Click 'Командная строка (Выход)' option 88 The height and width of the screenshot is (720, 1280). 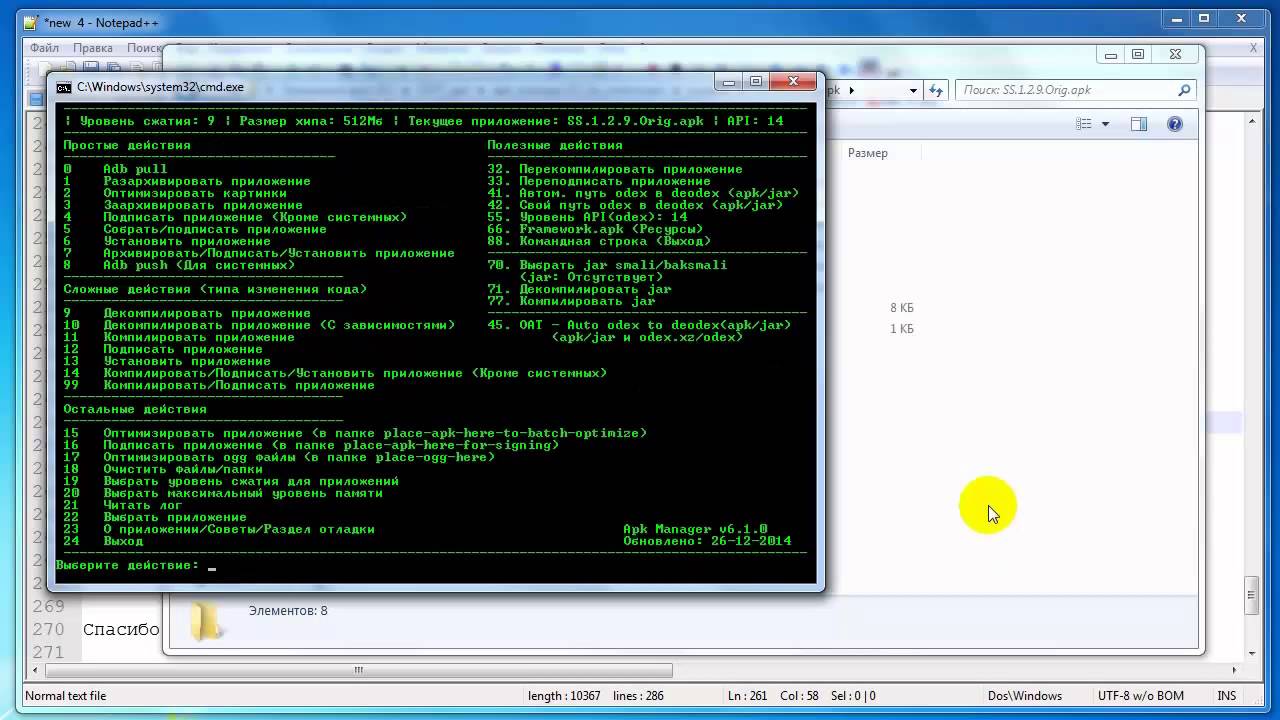(x=615, y=241)
